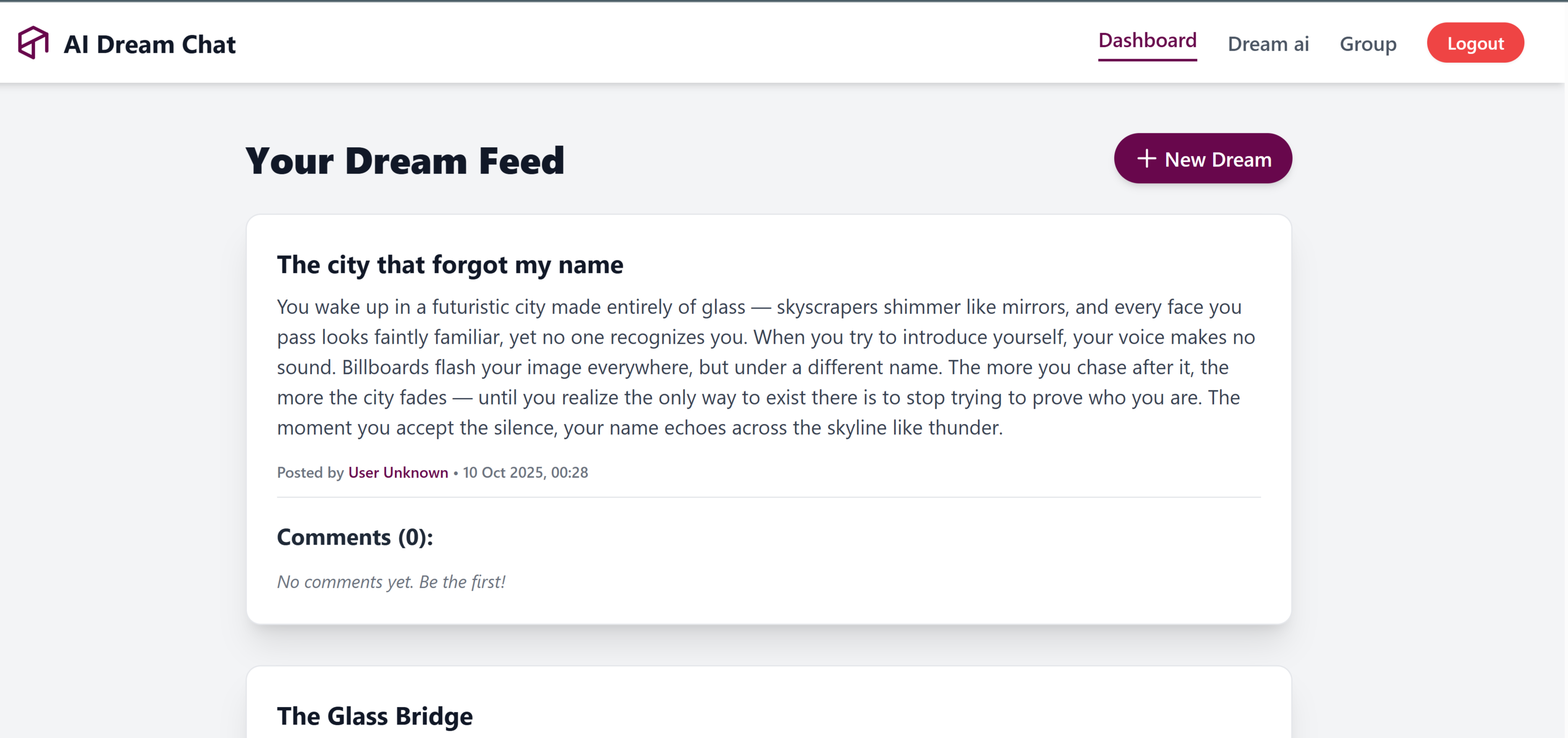Screen dimensions: 1568x738
Task: Click the "Posted by" label
Action: point(310,472)
